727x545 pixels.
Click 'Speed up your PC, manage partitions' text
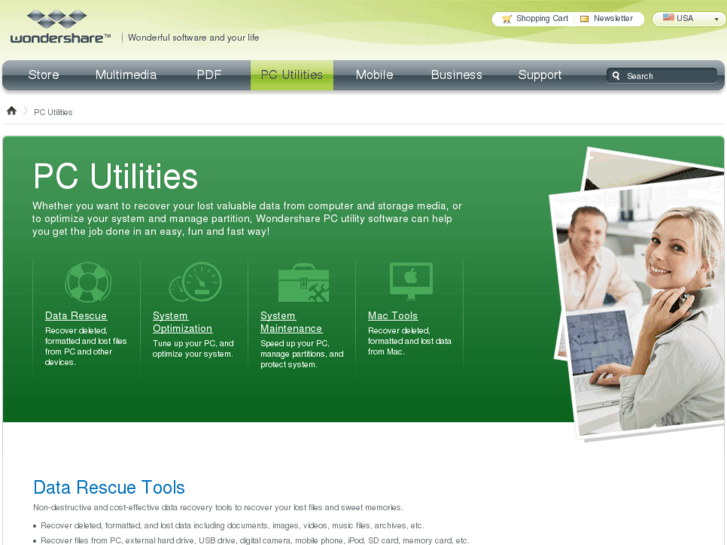pos(302,354)
